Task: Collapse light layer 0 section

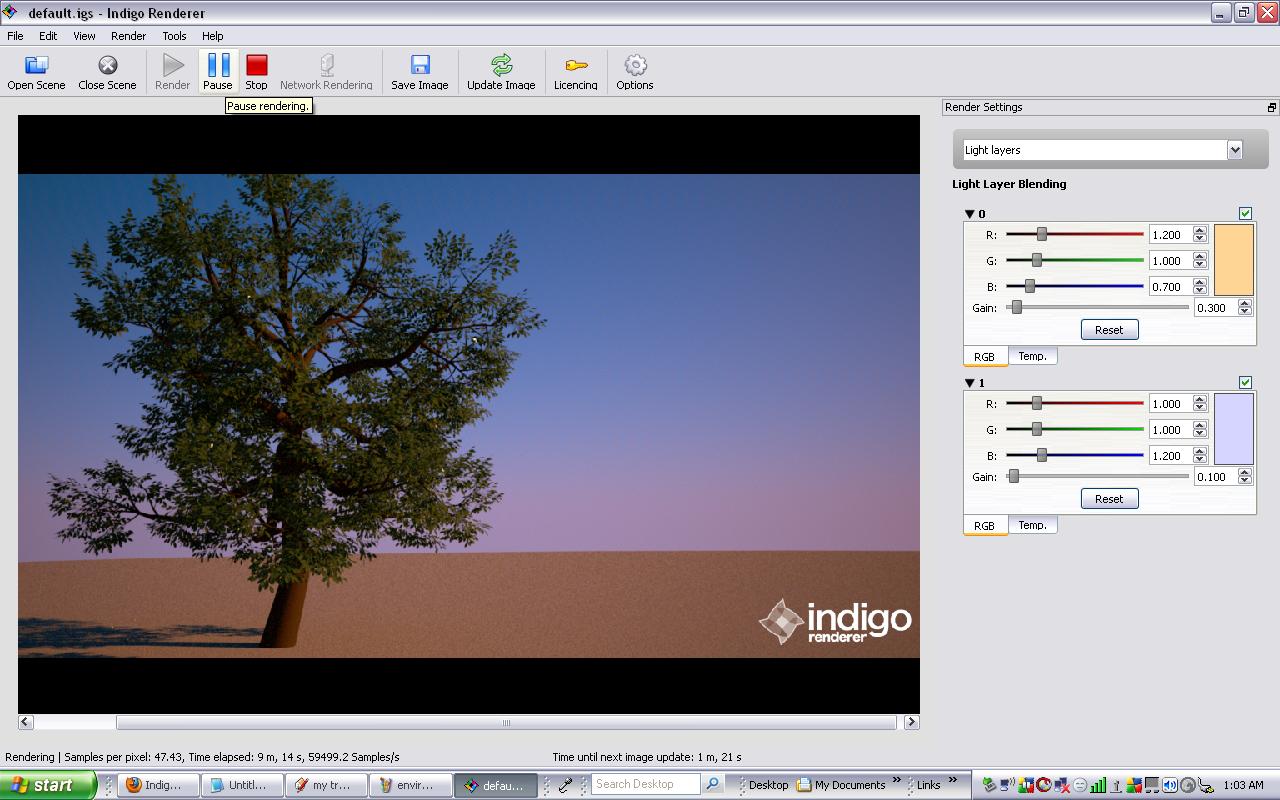Action: pos(969,214)
